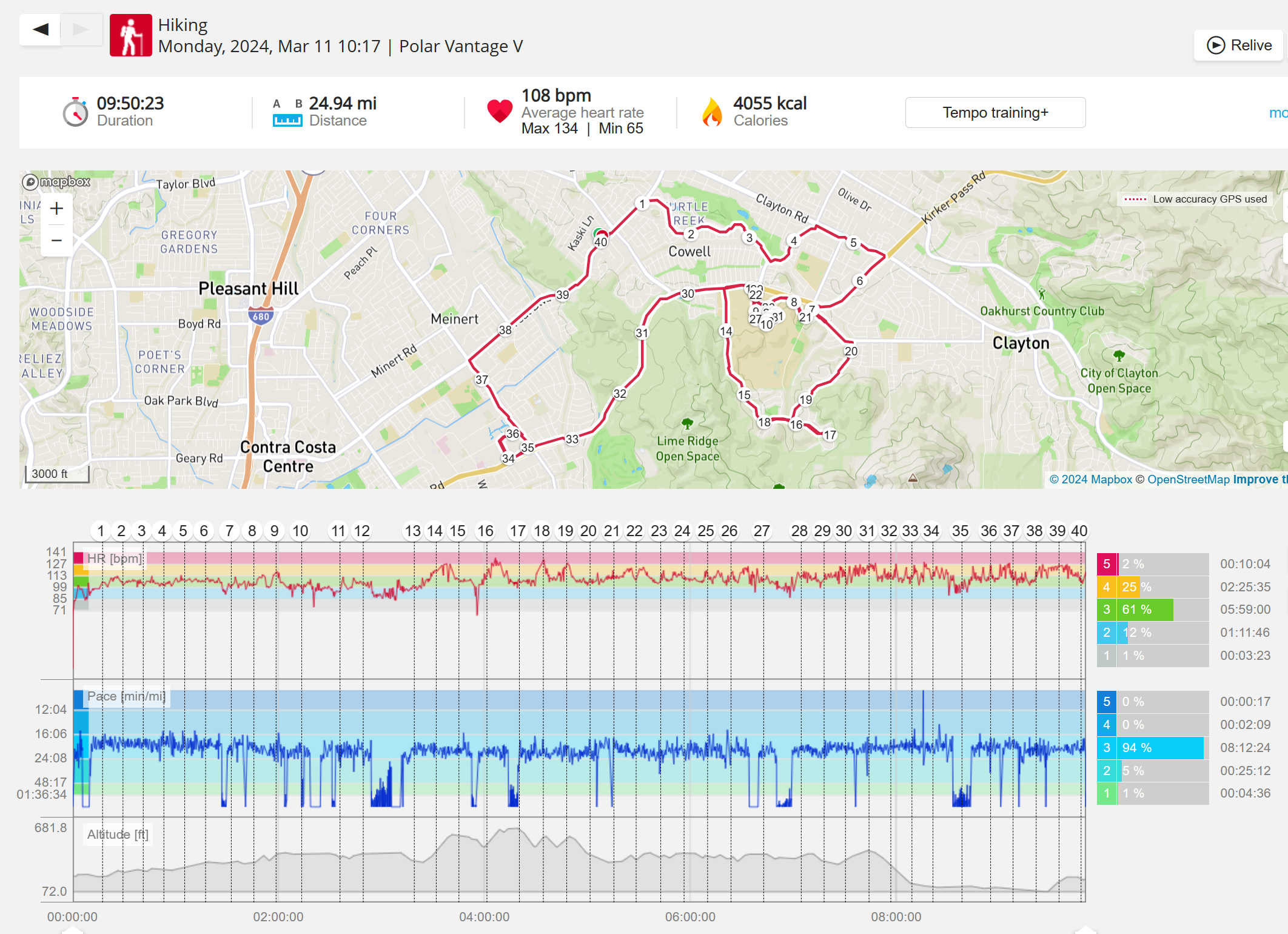
Task: Open the OpenStreetMap attribution link
Action: coord(1188,480)
